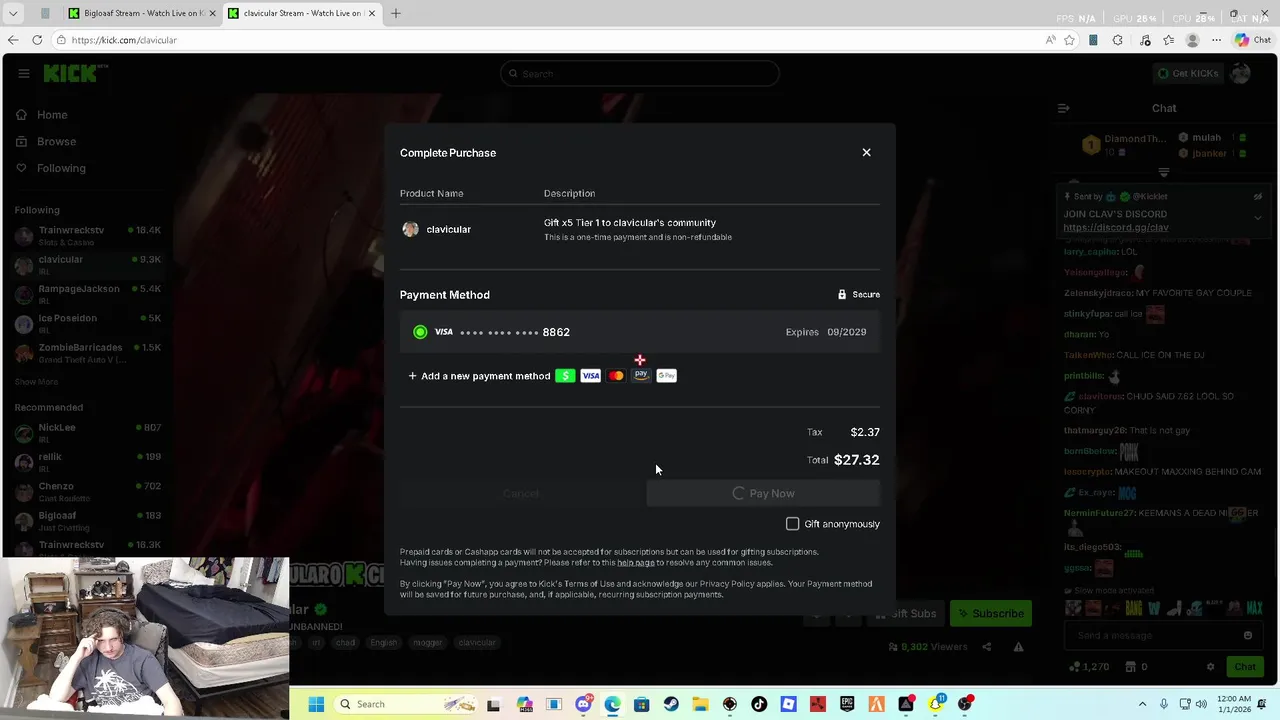Close the Complete Purchase dialog

click(866, 152)
